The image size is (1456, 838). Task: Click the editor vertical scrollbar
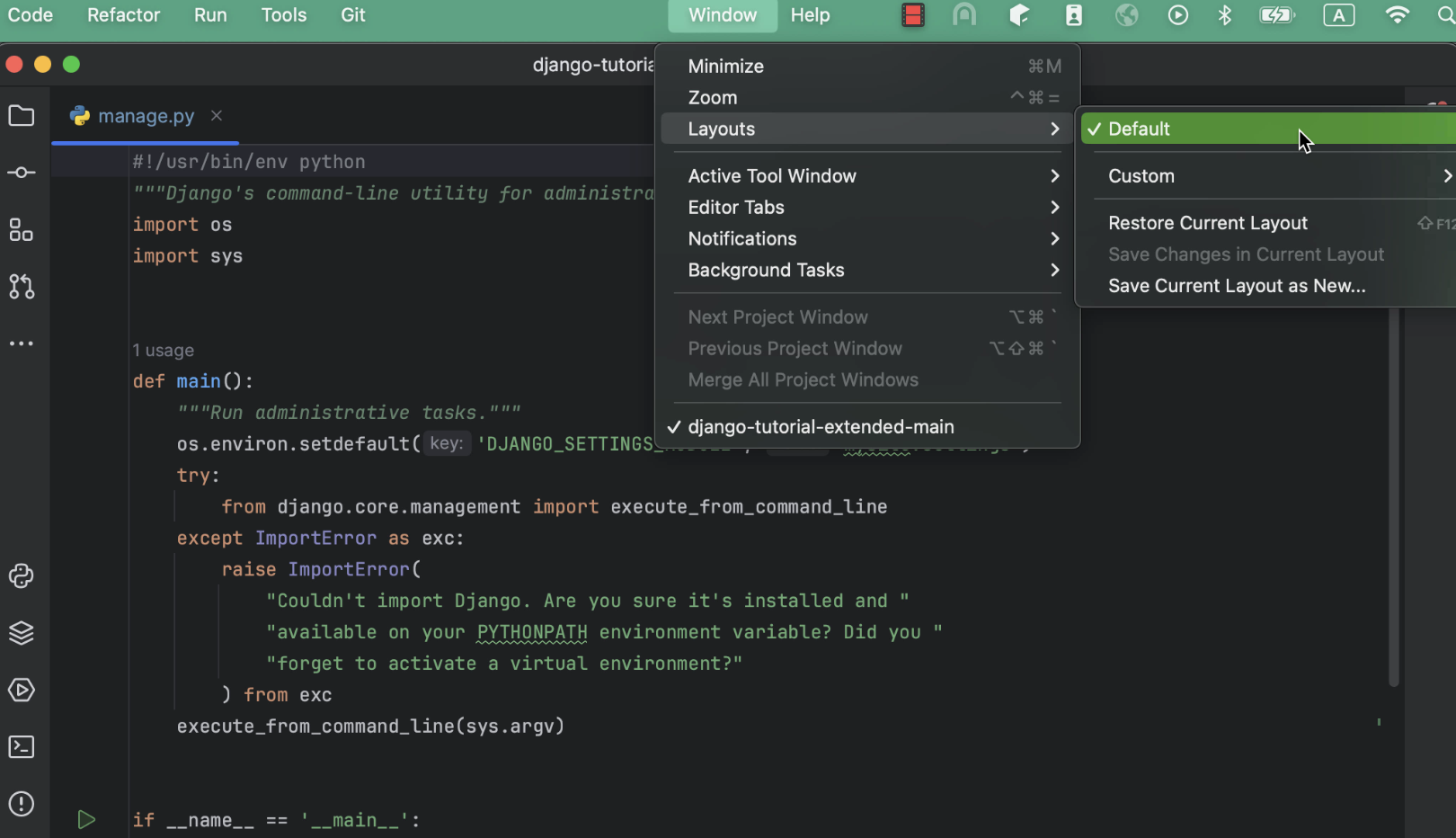coord(1394,495)
